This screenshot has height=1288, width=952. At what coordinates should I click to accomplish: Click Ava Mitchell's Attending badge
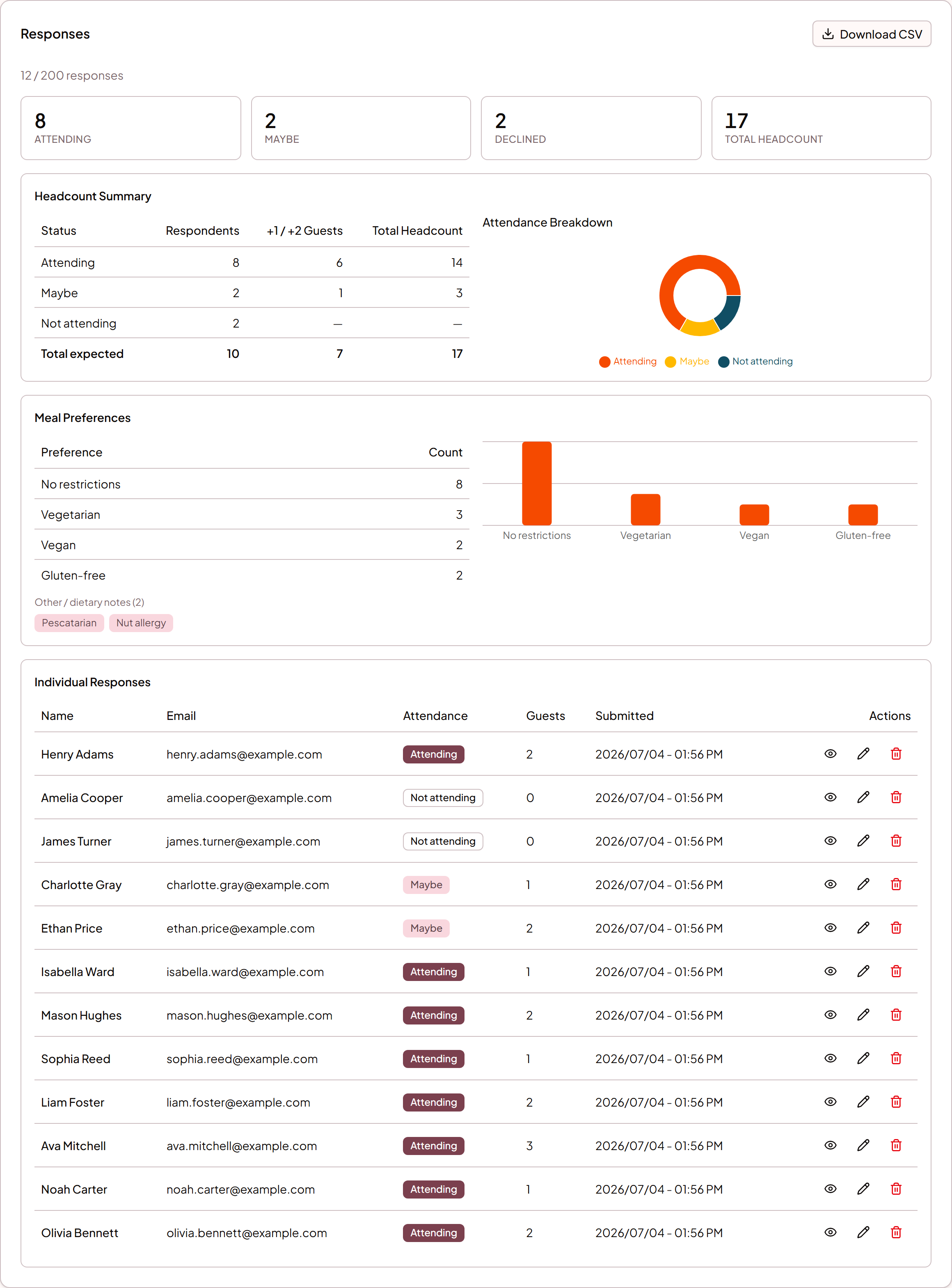click(x=433, y=1146)
